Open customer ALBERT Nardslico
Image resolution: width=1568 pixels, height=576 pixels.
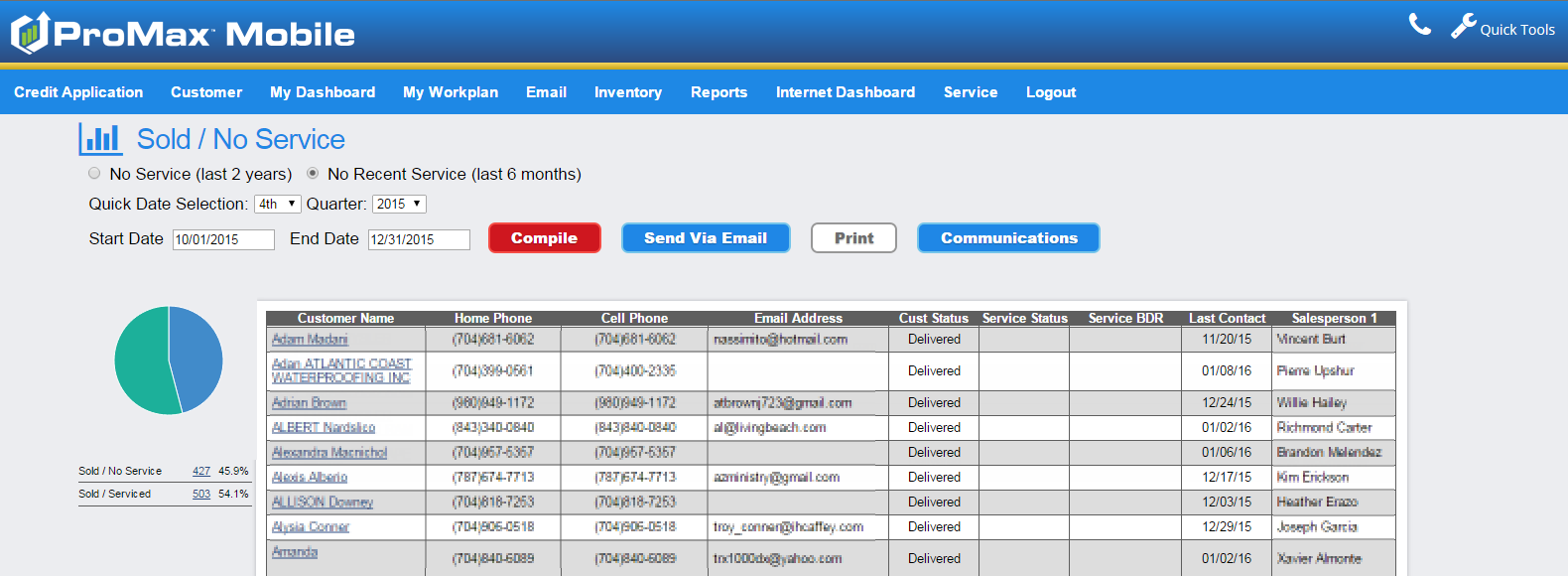(324, 428)
